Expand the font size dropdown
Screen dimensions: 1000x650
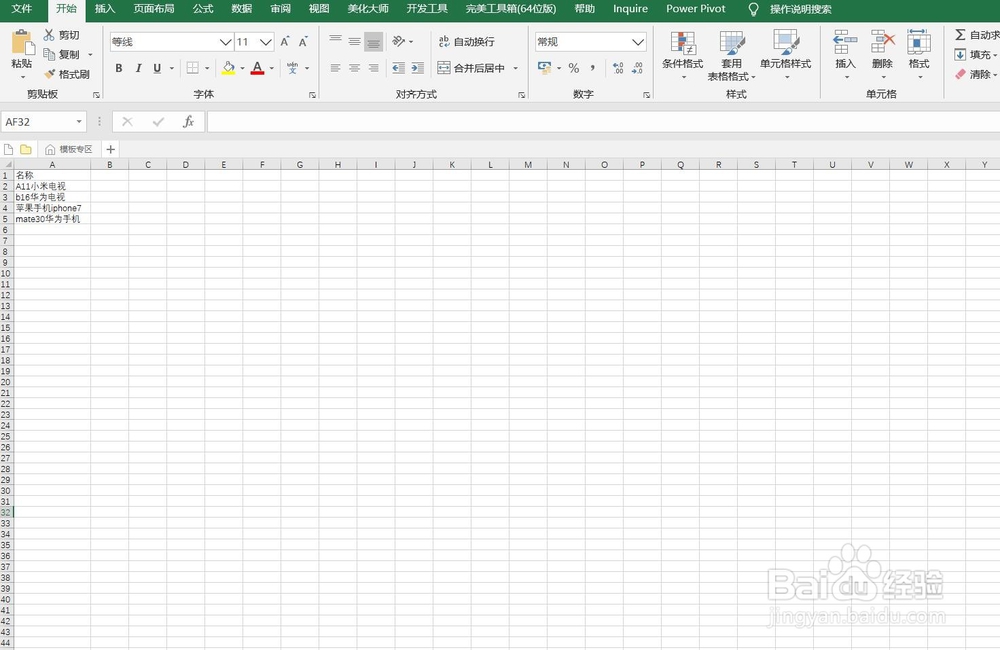(x=266, y=42)
